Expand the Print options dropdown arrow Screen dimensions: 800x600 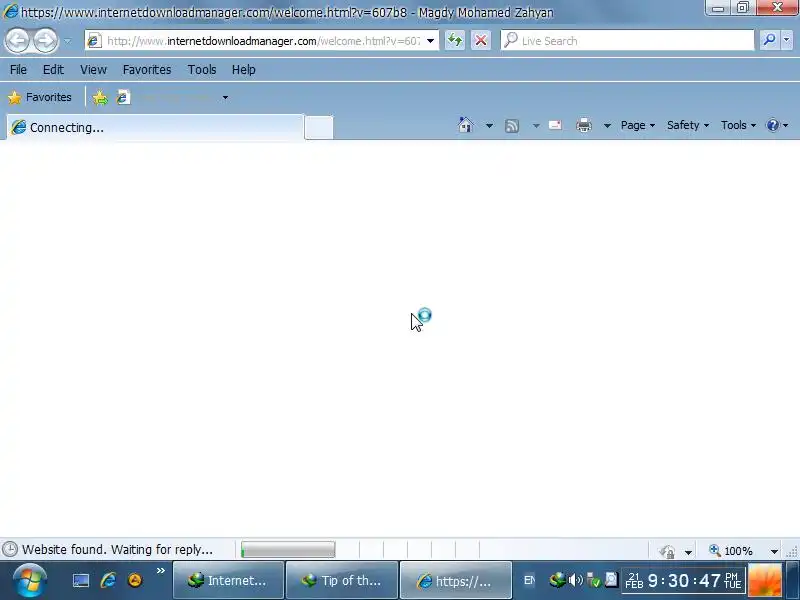tap(607, 126)
